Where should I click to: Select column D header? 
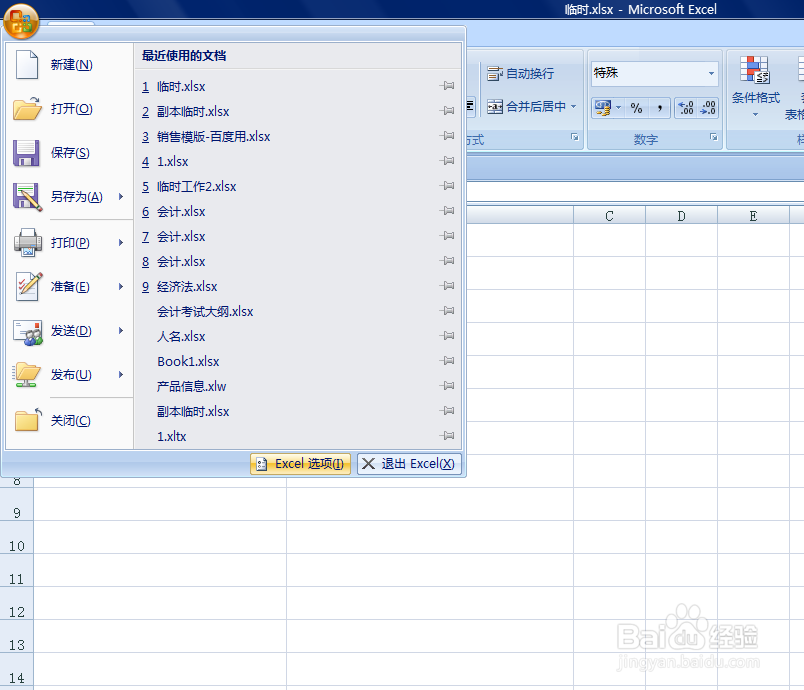pos(681,216)
